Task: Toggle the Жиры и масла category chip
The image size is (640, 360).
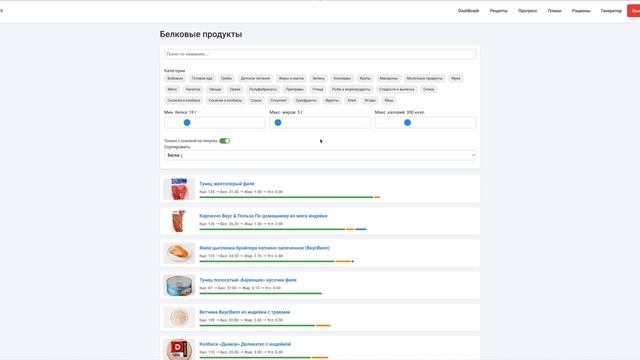Action: tap(291, 78)
